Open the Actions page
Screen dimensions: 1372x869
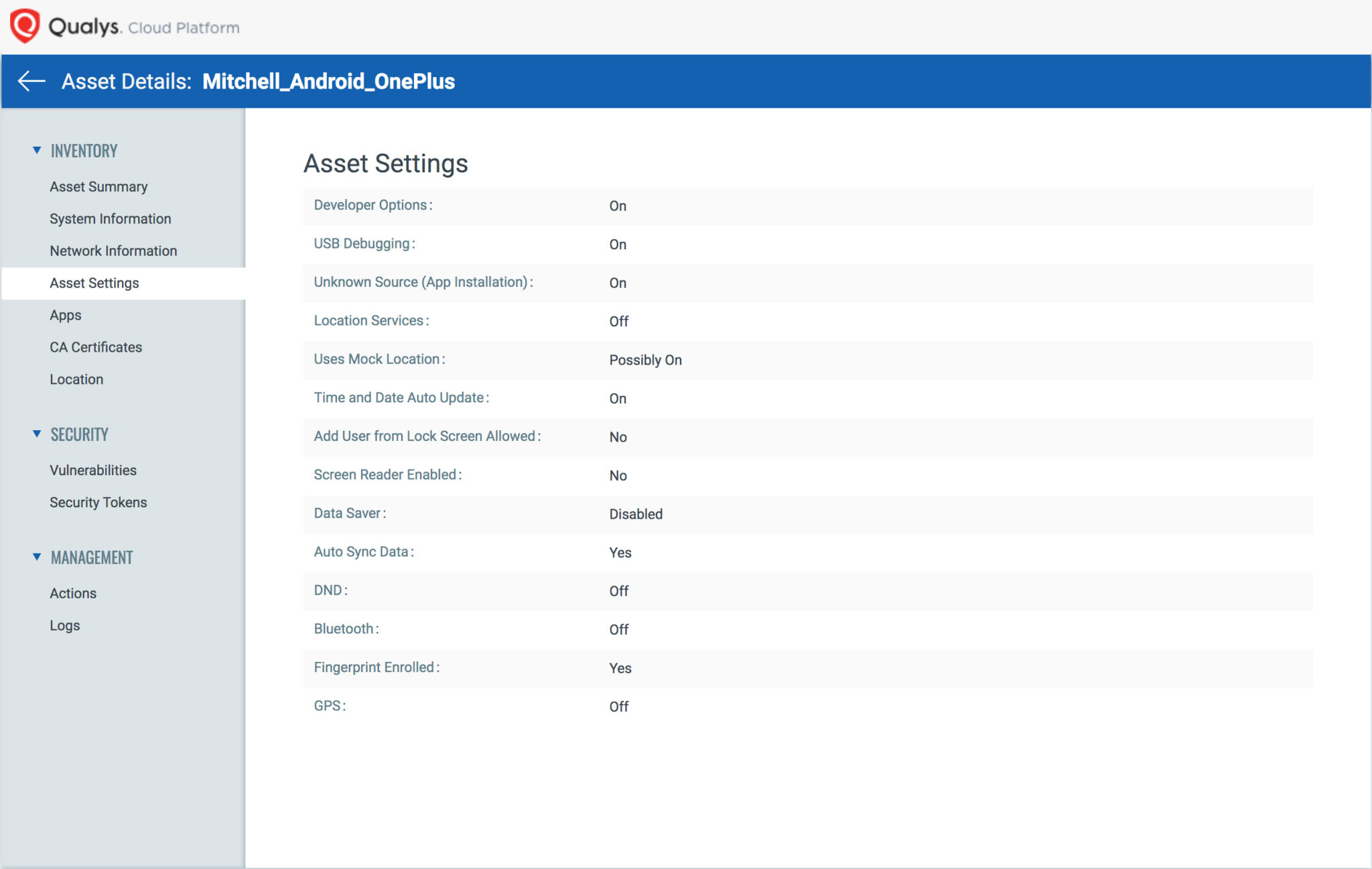coord(72,593)
